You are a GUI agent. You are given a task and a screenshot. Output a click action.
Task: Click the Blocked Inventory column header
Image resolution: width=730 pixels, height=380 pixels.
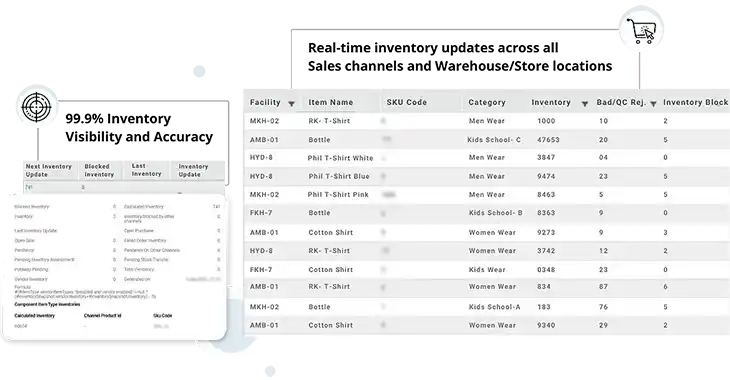99,170
